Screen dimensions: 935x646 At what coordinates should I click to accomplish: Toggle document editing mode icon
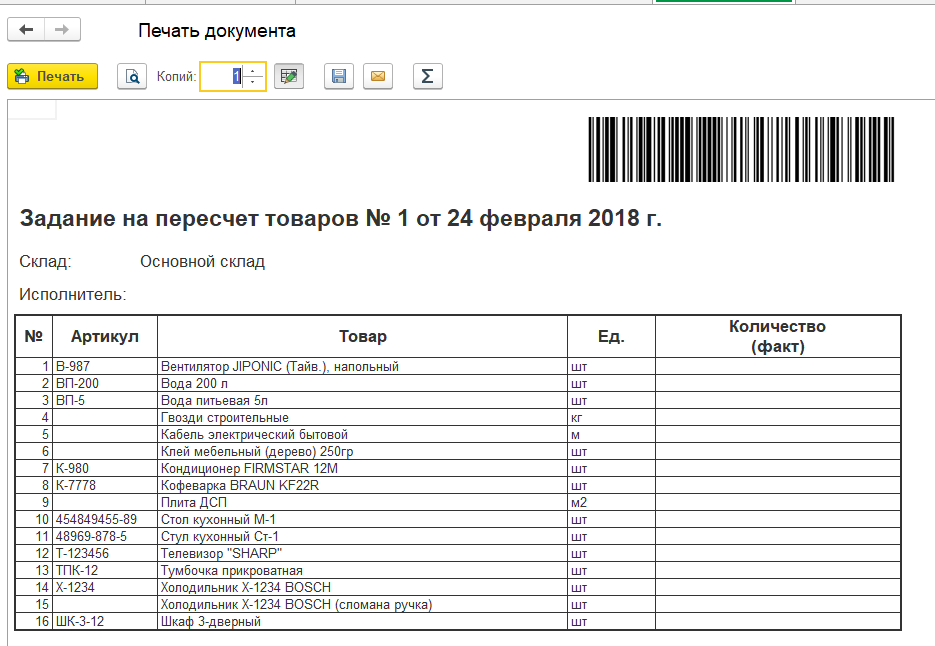(289, 76)
